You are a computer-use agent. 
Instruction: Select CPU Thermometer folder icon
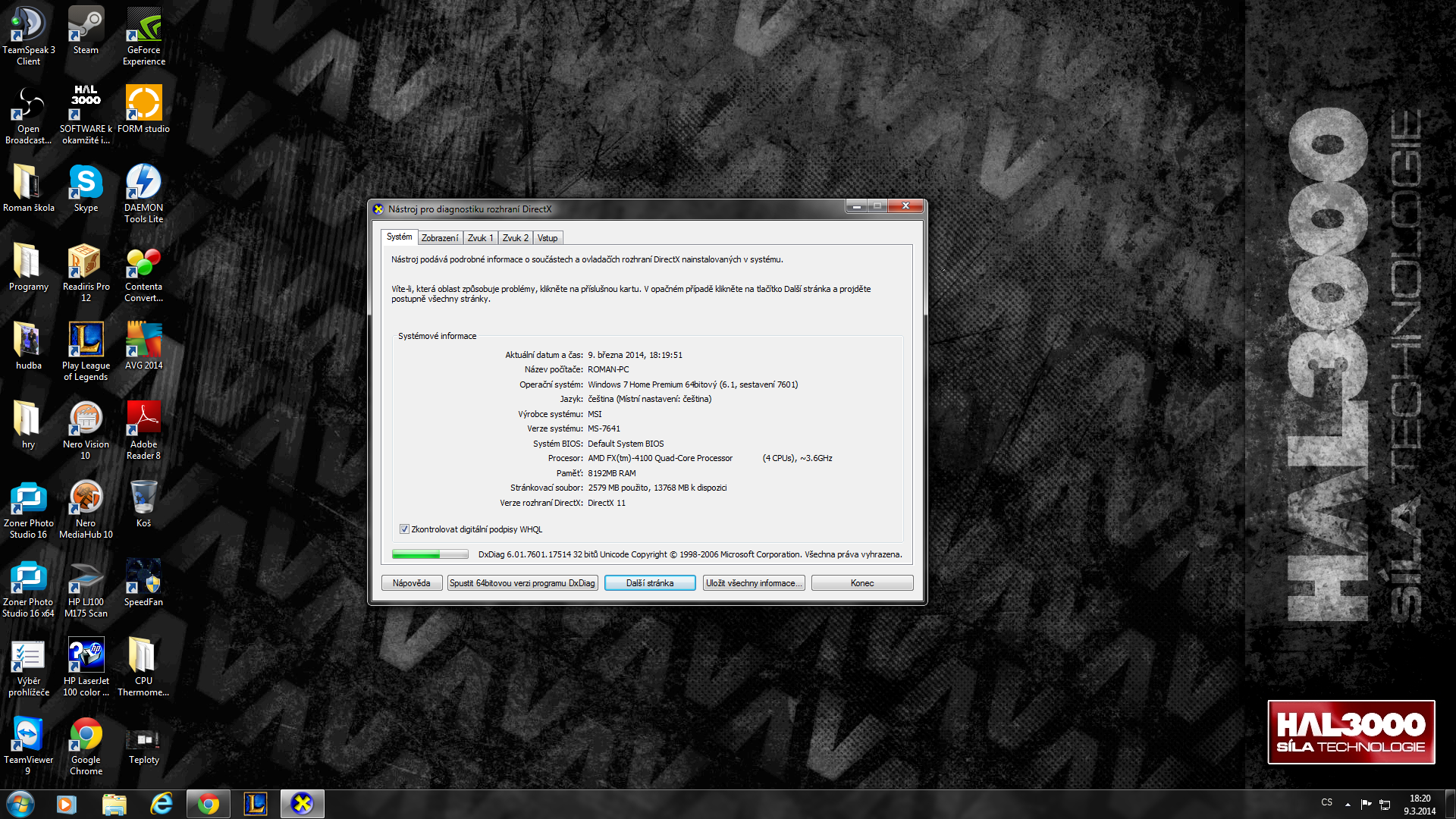coord(144,667)
